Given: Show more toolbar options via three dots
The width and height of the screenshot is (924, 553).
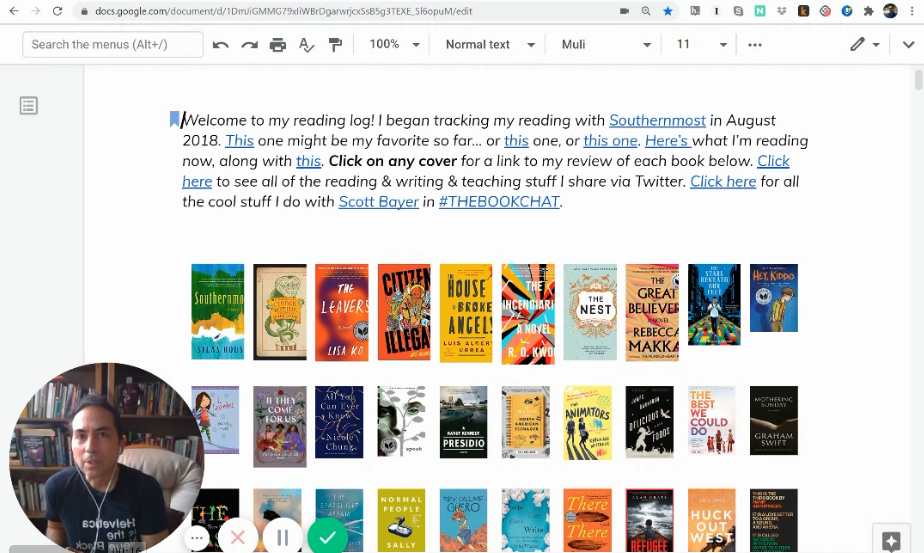Looking at the screenshot, I should tap(755, 45).
